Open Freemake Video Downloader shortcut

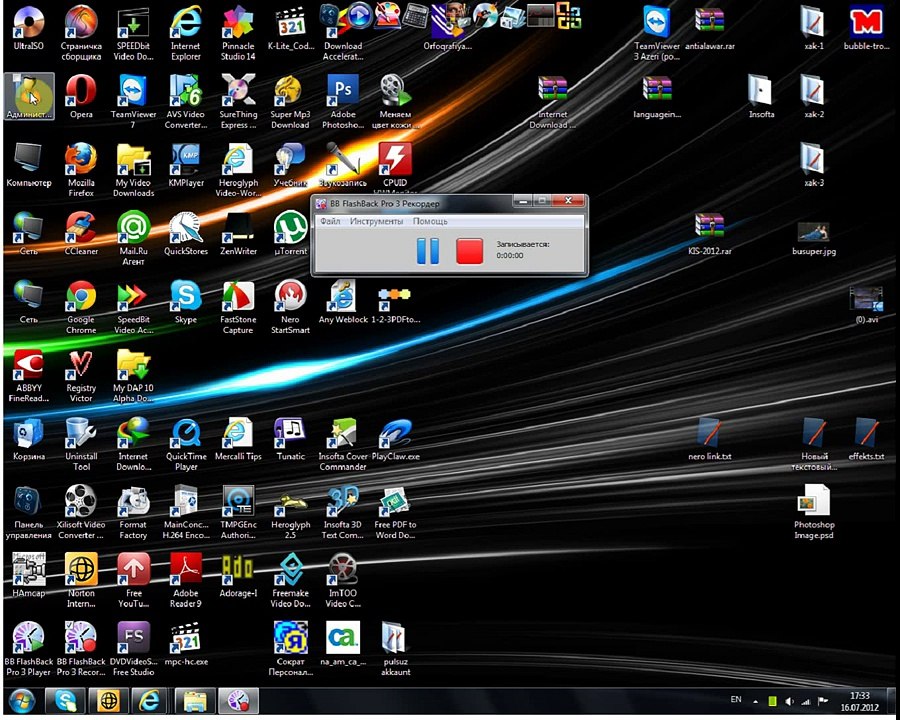pyautogui.click(x=290, y=580)
